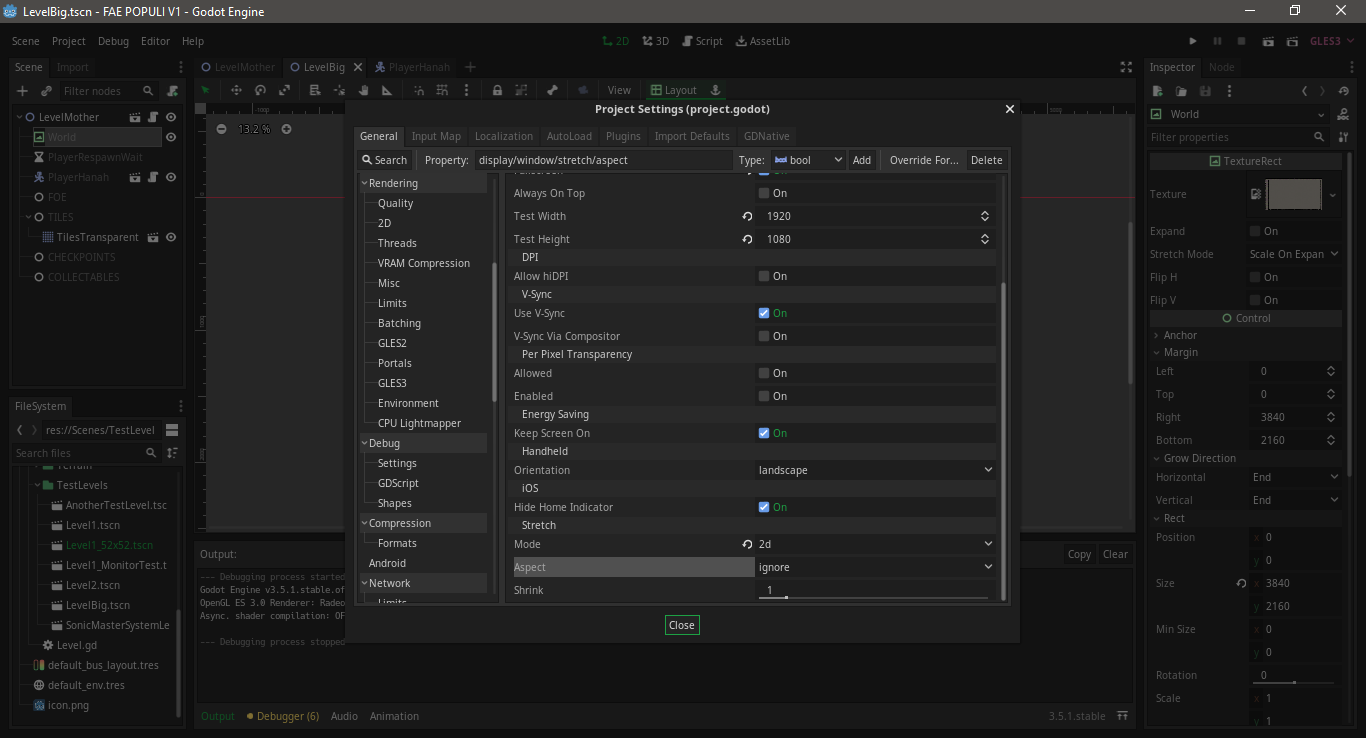
Task: Lock the selected node with padlock icon
Action: [497, 90]
